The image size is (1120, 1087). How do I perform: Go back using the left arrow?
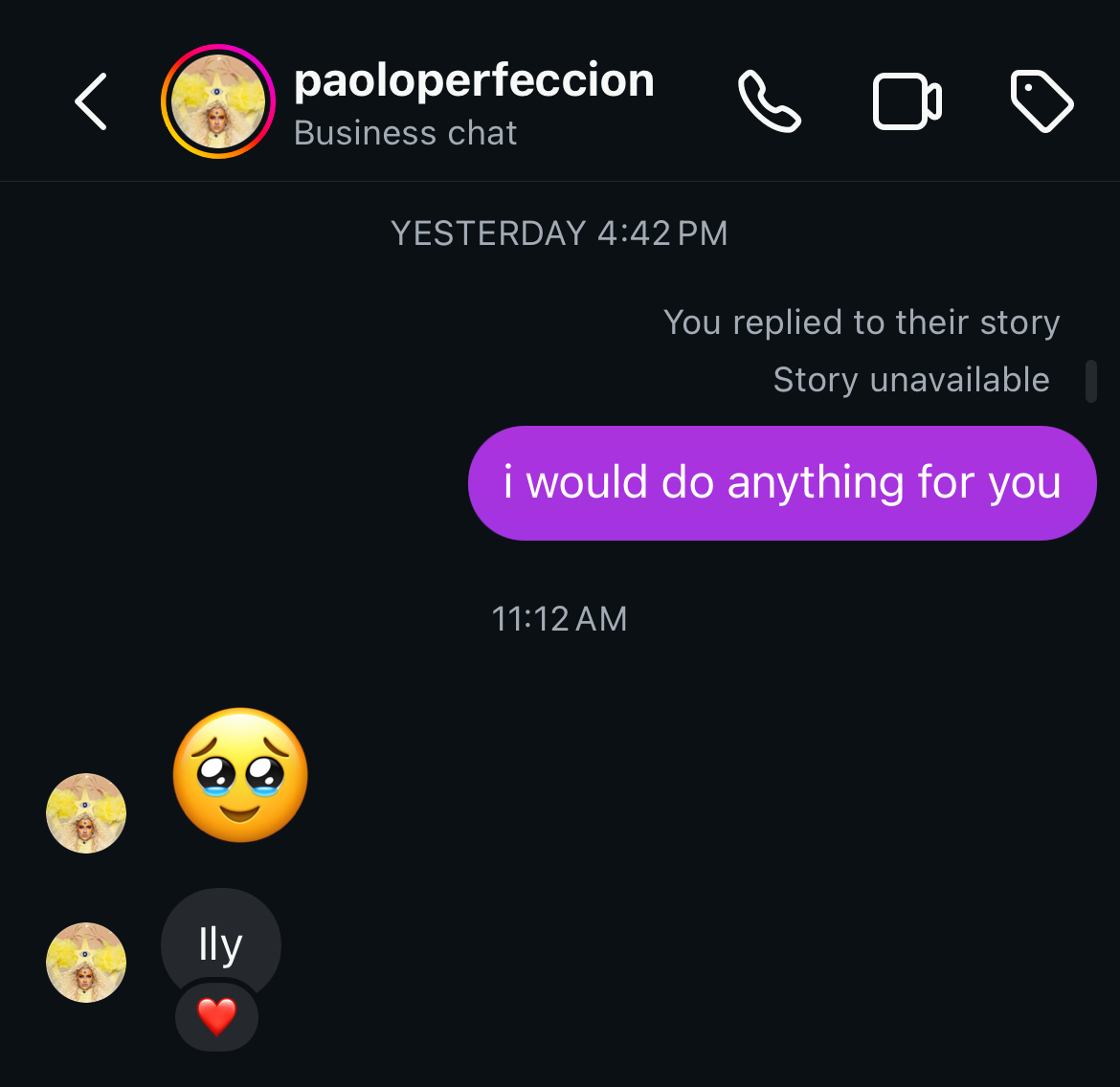(x=91, y=101)
